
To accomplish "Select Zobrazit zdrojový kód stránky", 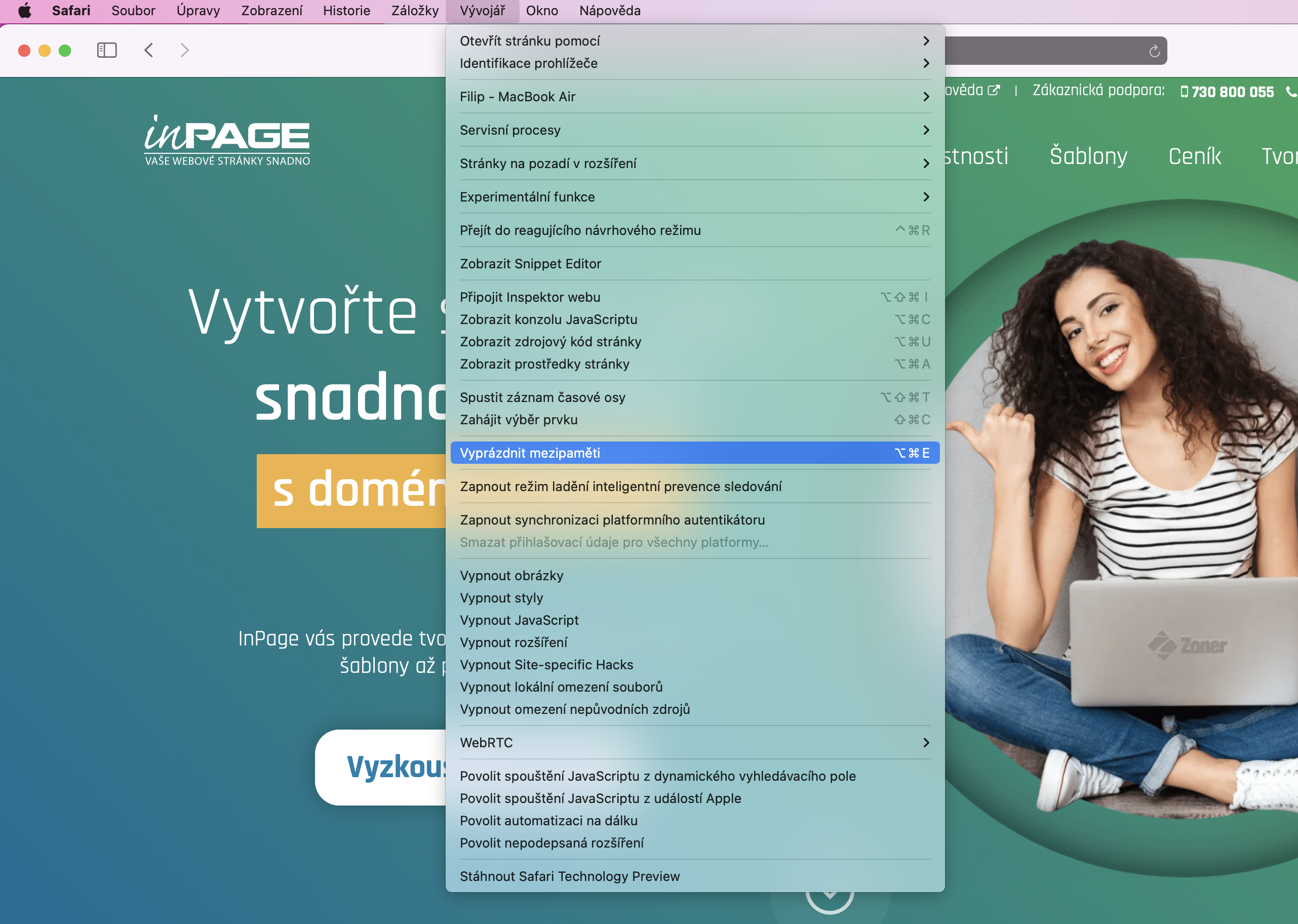I will coord(550,342).
